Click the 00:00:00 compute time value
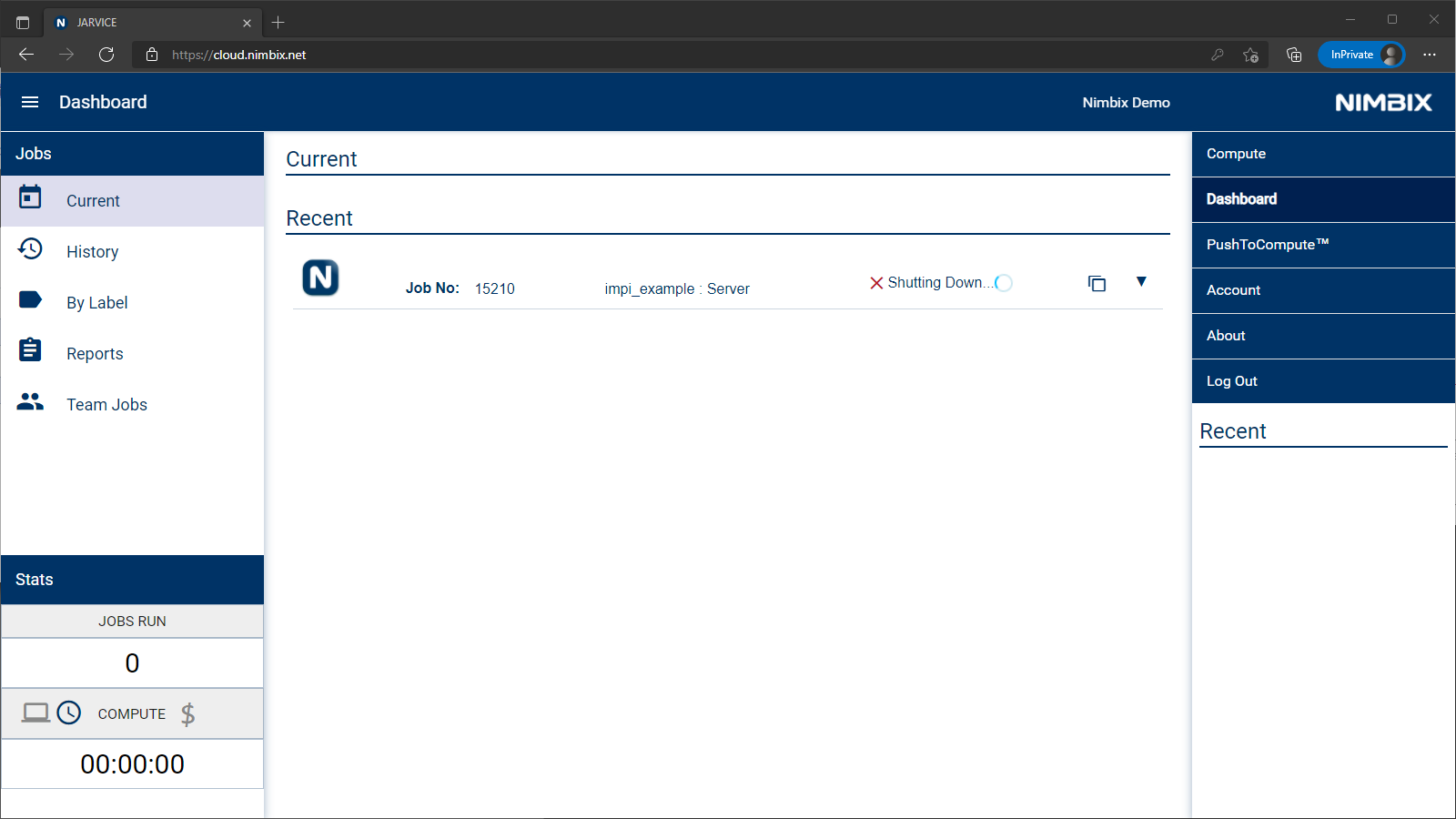1456x819 pixels. [x=132, y=764]
